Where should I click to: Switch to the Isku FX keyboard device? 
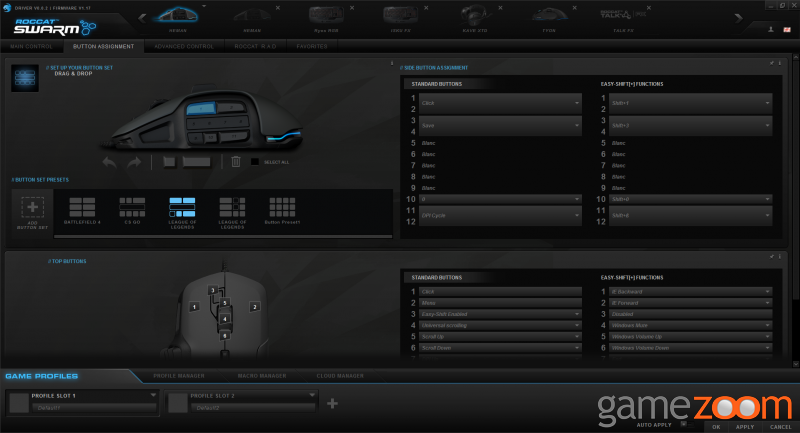point(401,18)
